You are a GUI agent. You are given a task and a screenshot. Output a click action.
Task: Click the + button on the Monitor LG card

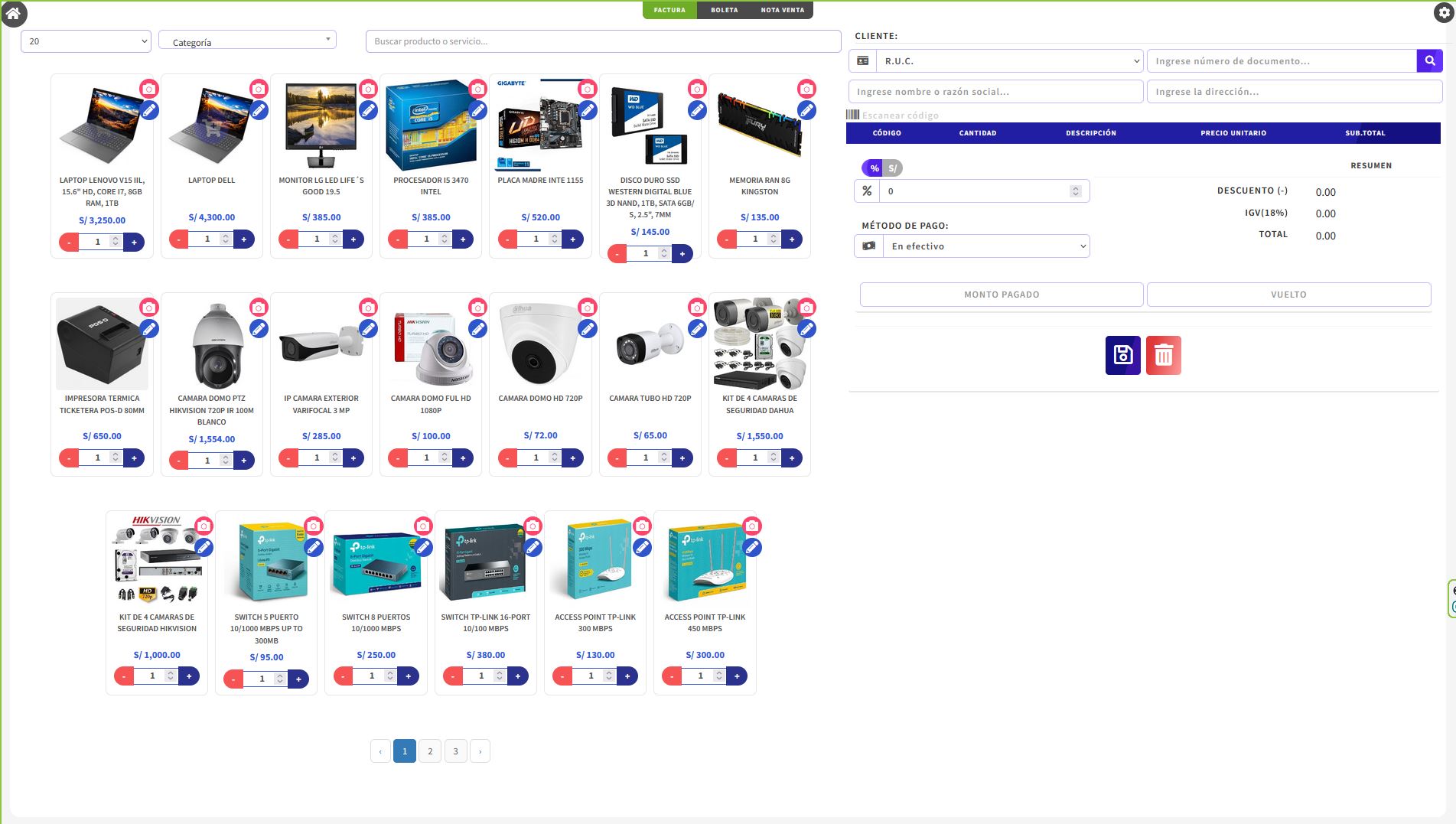[353, 239]
